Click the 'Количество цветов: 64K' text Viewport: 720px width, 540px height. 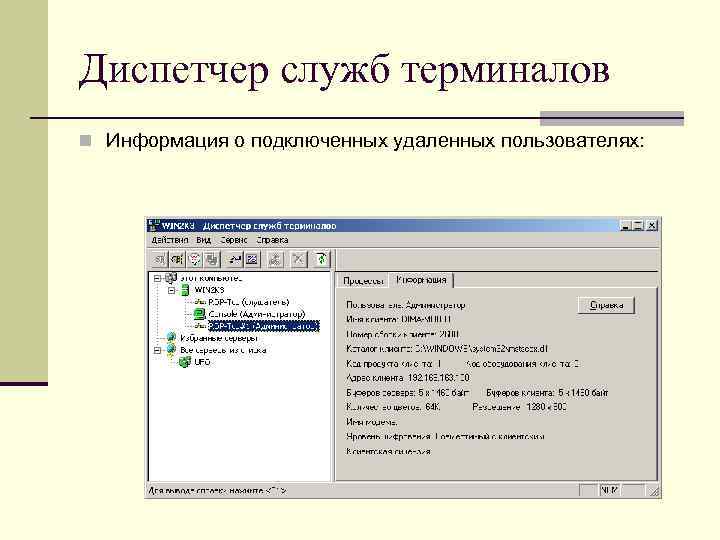(x=393, y=407)
